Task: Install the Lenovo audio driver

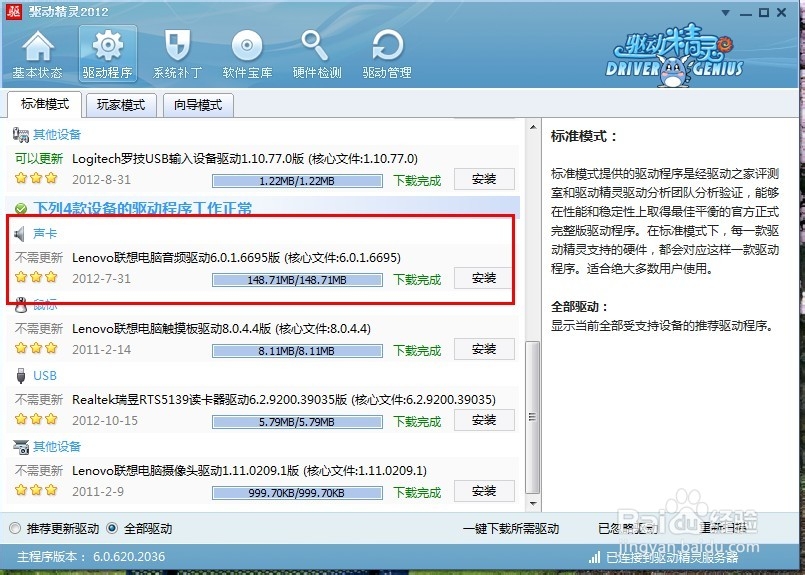Action: tap(484, 278)
